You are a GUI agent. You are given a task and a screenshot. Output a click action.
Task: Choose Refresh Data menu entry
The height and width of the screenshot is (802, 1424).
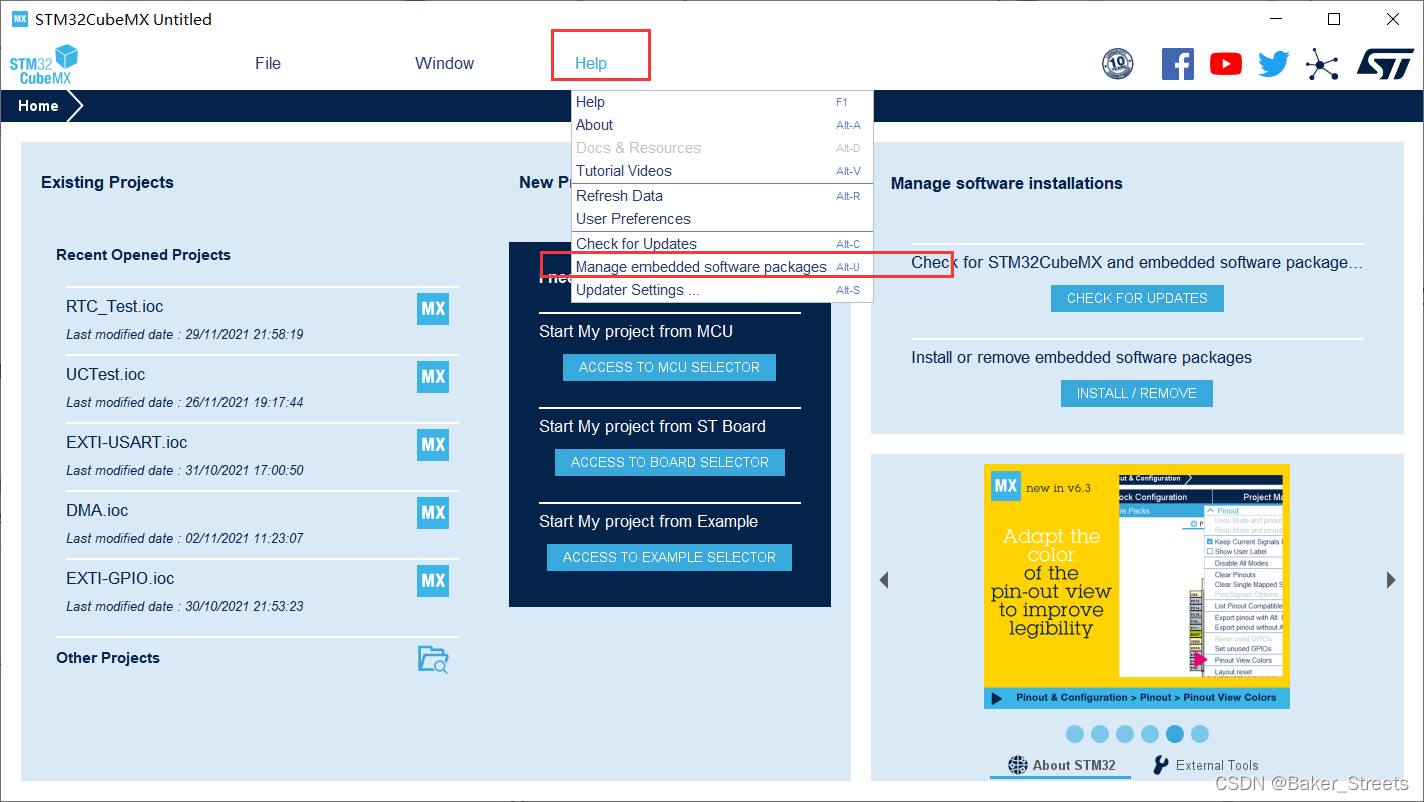(x=722, y=196)
